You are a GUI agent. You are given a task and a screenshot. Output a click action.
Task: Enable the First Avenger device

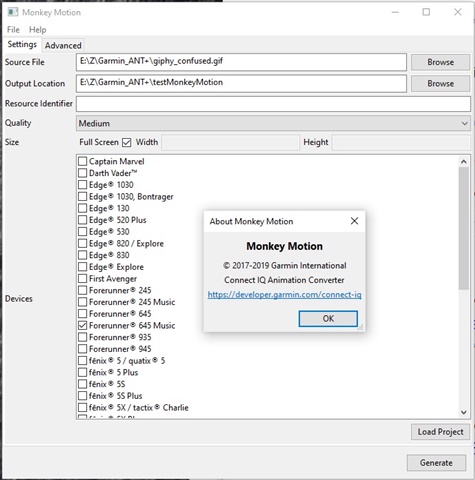pos(82,278)
